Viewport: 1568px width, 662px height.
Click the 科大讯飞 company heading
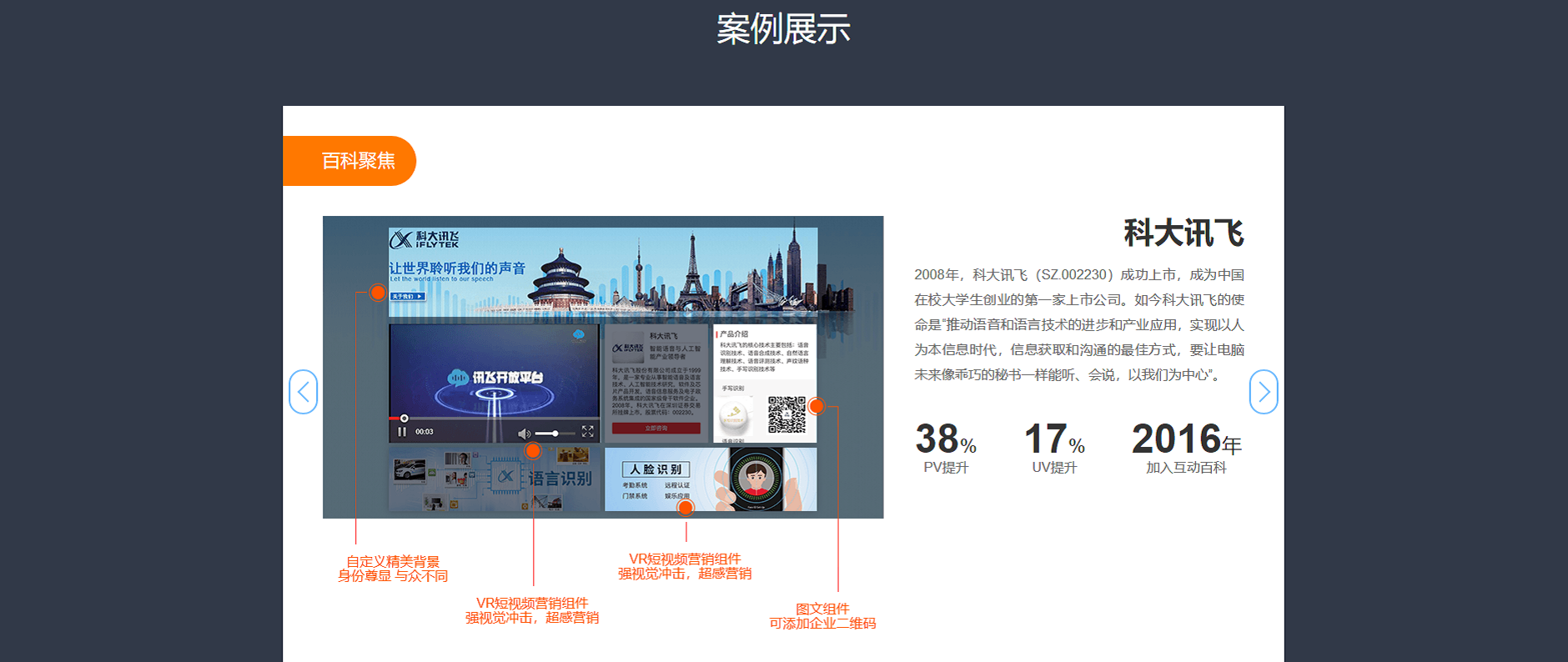[x=1183, y=233]
